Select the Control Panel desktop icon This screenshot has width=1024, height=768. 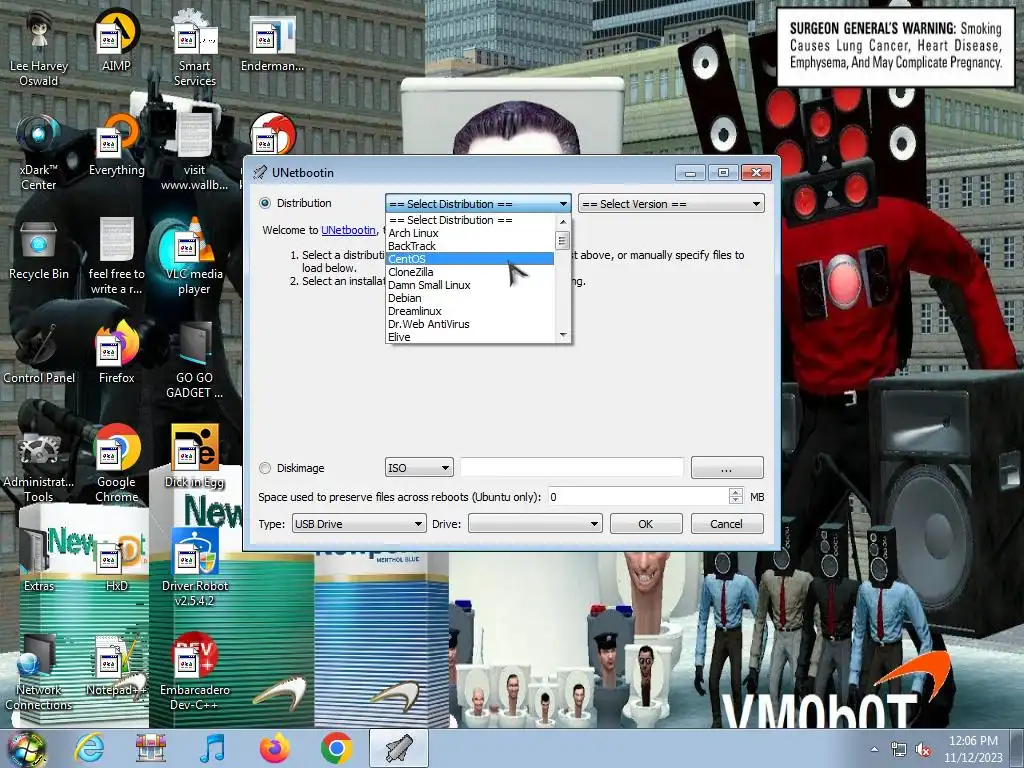click(39, 354)
